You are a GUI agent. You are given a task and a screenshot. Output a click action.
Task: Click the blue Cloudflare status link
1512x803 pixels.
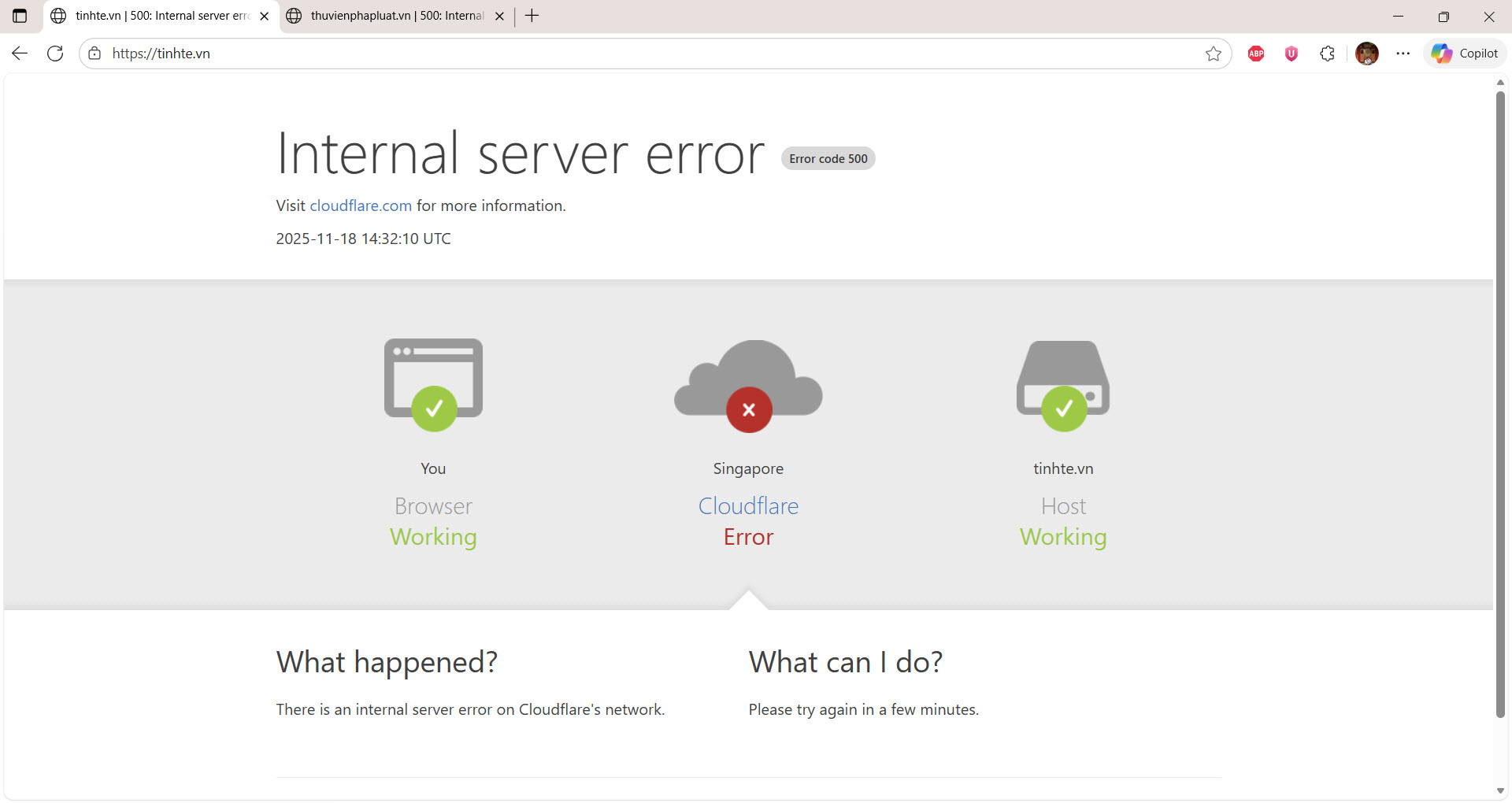(748, 506)
